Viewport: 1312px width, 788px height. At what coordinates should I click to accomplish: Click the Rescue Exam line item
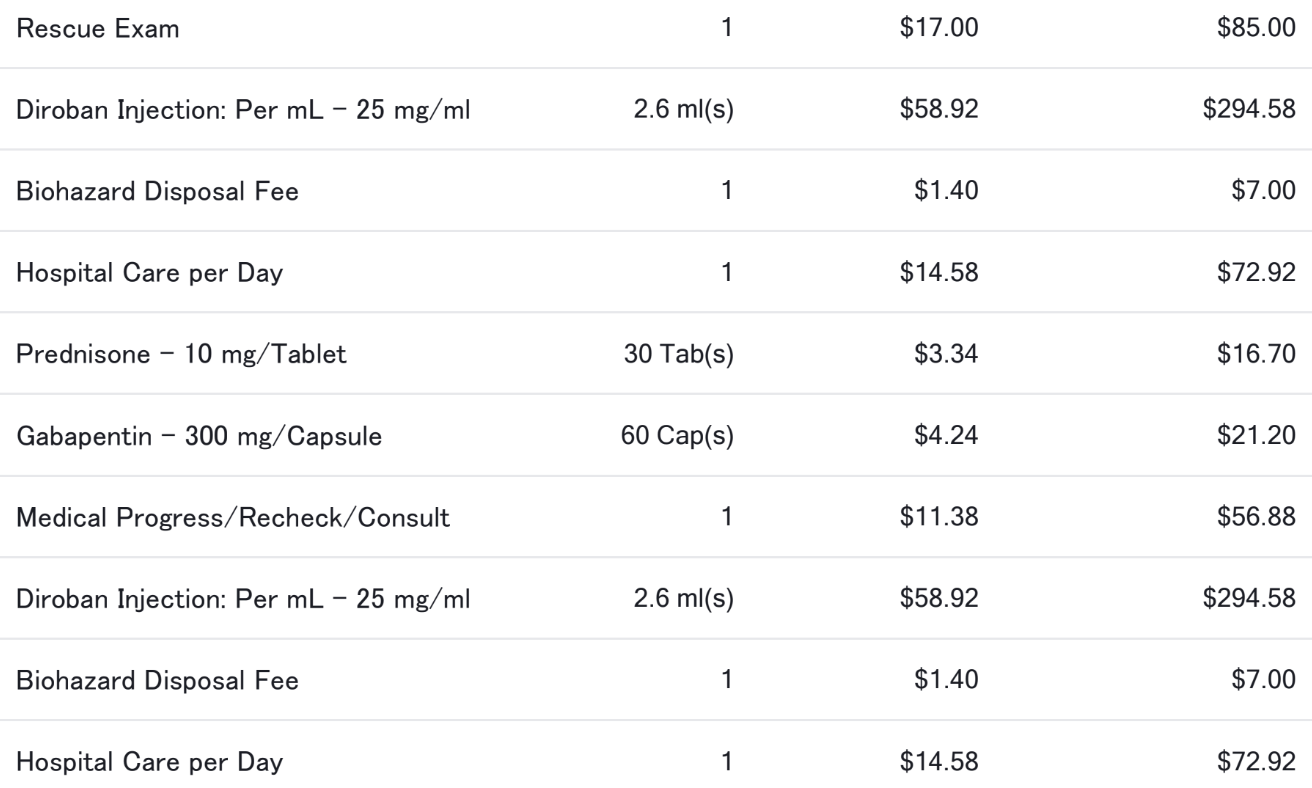pyautogui.click(x=97, y=28)
